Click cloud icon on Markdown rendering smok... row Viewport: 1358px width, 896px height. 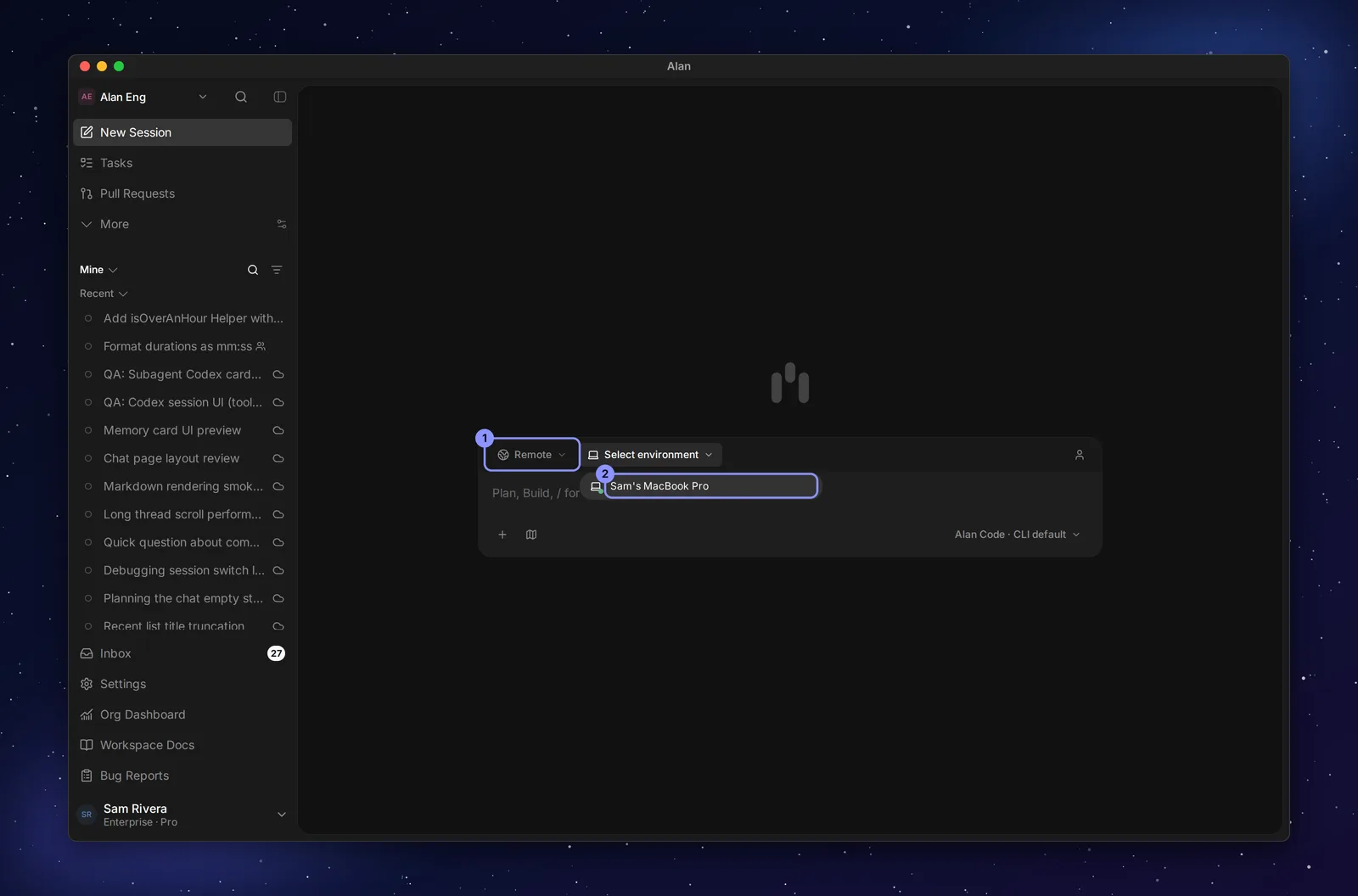(x=278, y=486)
